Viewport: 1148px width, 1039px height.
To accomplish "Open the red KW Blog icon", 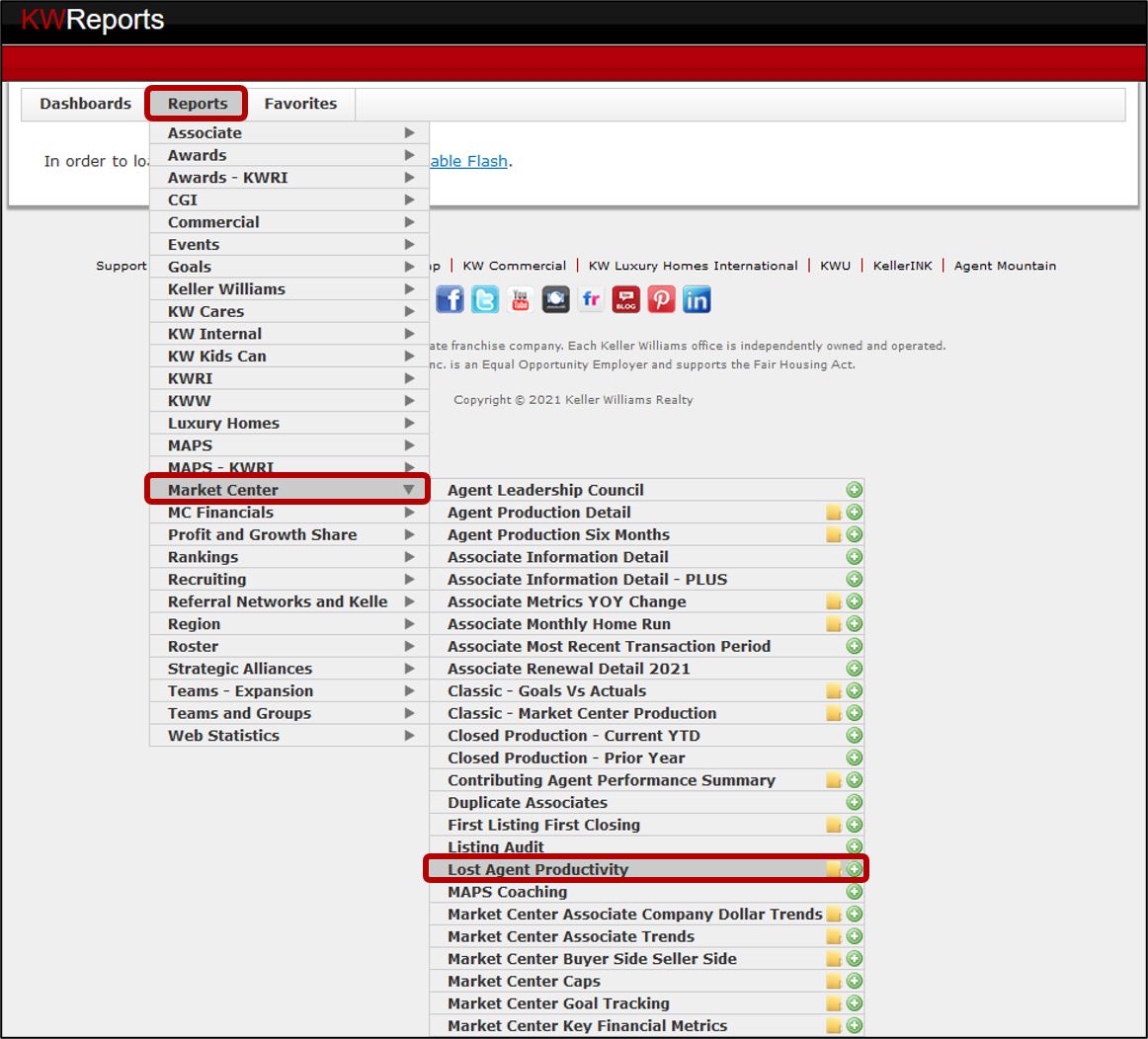I will [x=626, y=300].
